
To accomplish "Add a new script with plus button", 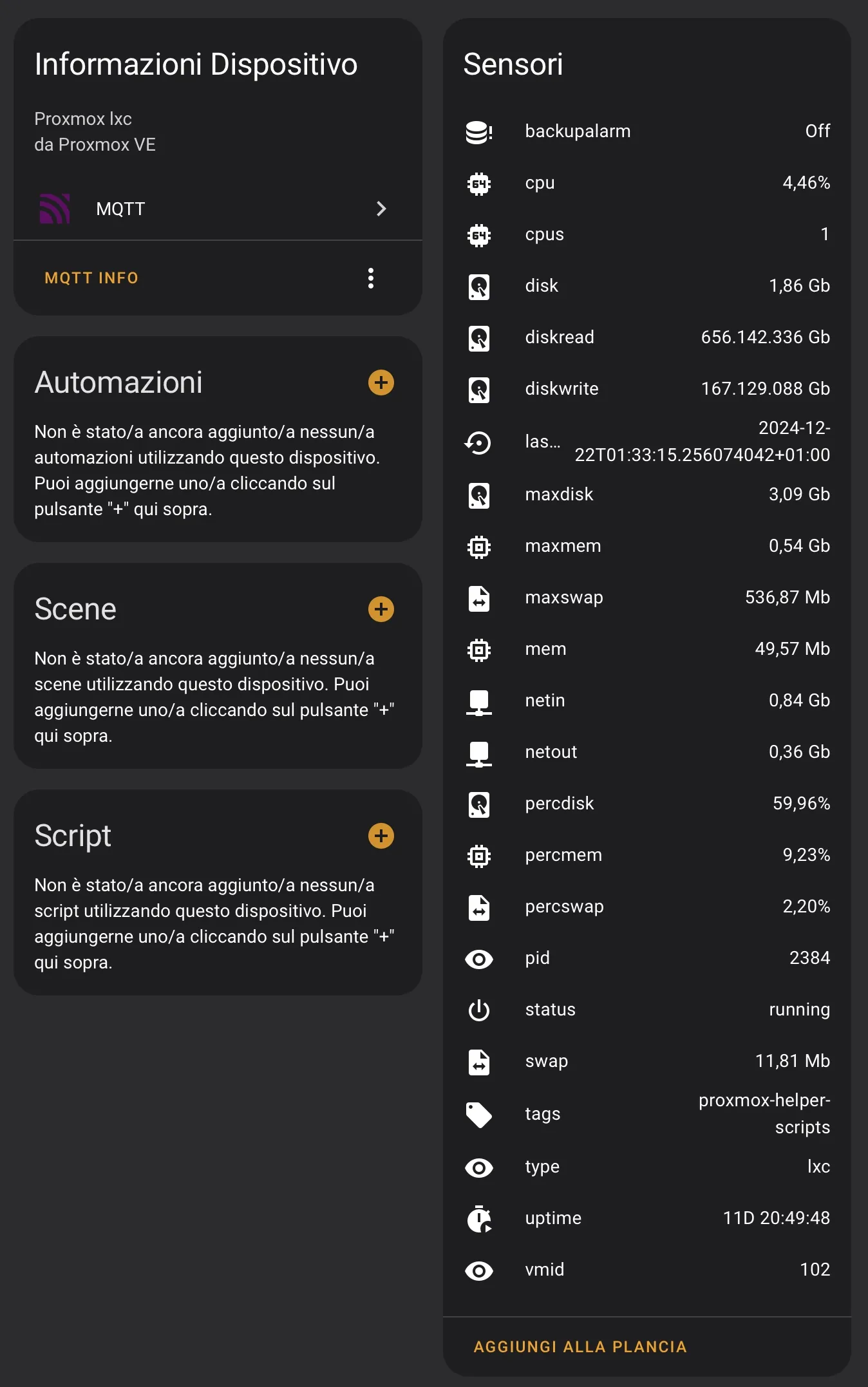I will (381, 836).
